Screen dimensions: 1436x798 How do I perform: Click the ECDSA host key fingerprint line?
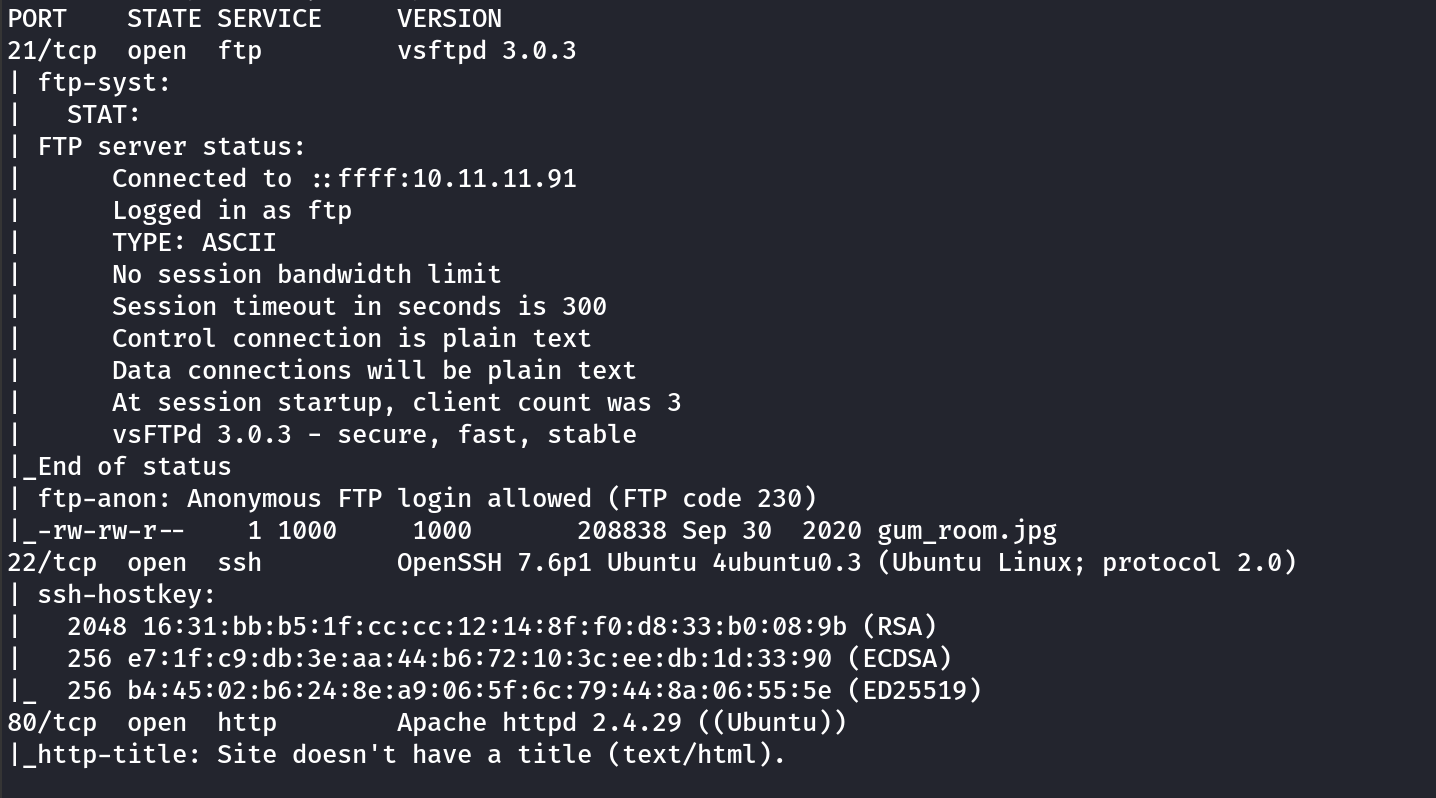click(508, 658)
